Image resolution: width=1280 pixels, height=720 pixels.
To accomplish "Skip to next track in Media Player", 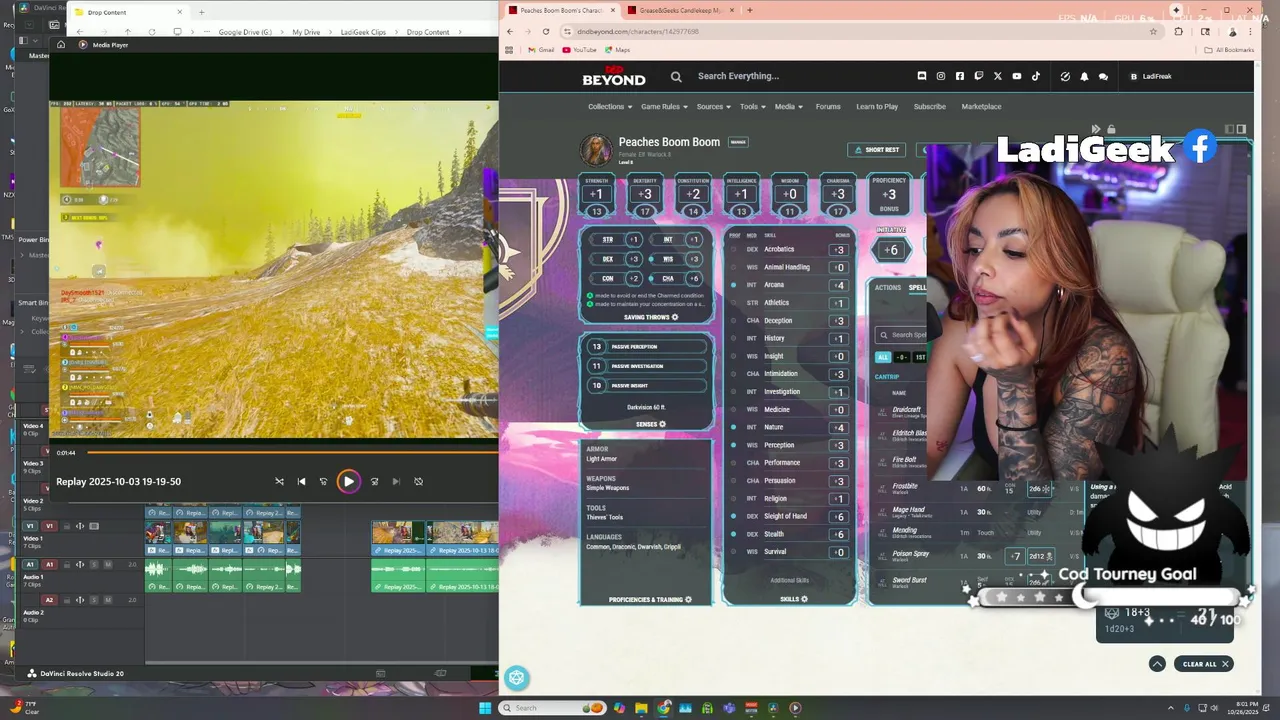I will pos(396,481).
